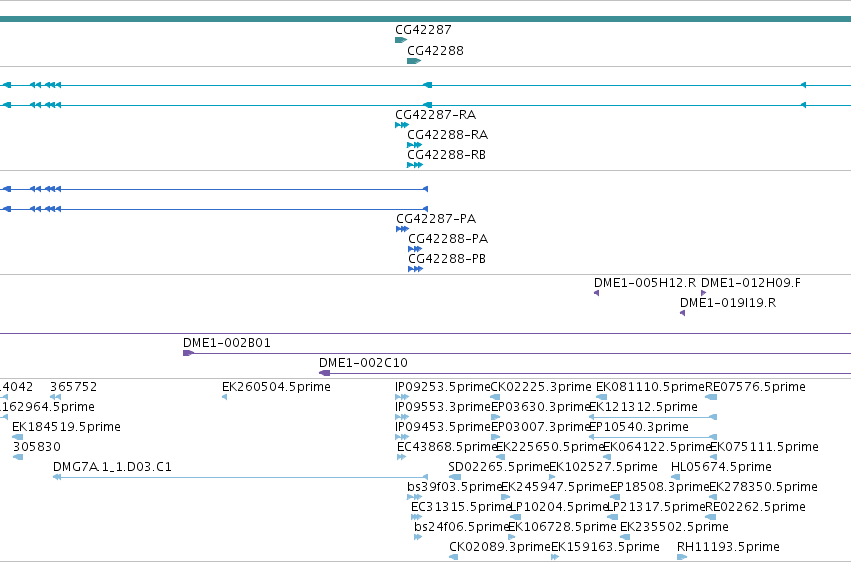Click the IP09253.5prime EST label
Viewport: 851px width, 562px height.
(x=442, y=387)
